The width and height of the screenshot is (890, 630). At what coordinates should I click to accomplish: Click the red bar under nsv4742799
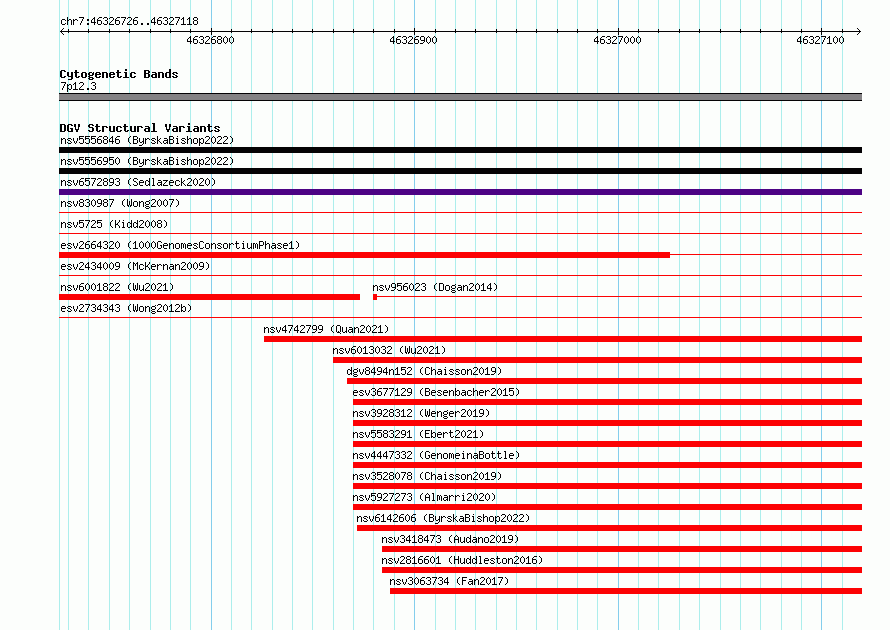click(x=563, y=339)
